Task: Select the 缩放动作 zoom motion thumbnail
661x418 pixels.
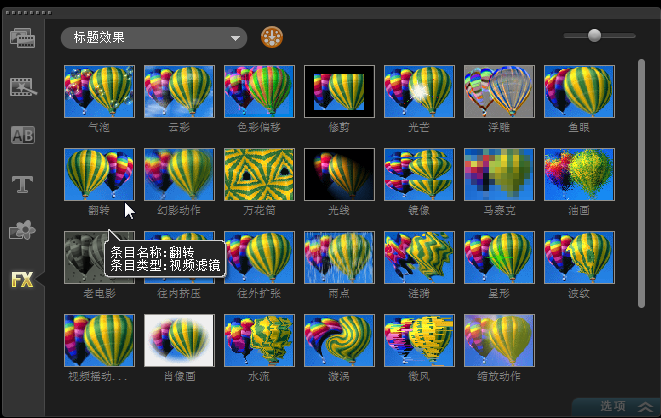Action: 499,340
